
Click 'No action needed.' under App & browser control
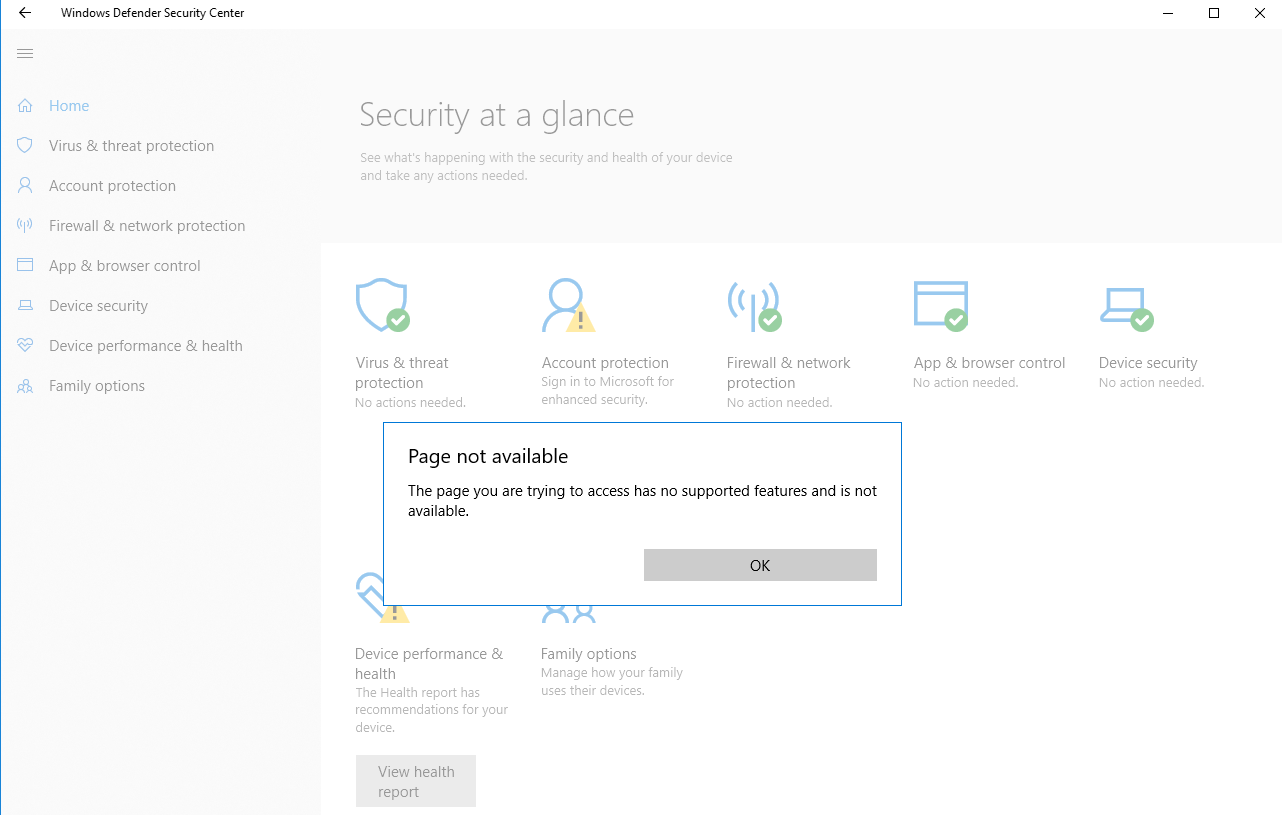pyautogui.click(x=966, y=383)
